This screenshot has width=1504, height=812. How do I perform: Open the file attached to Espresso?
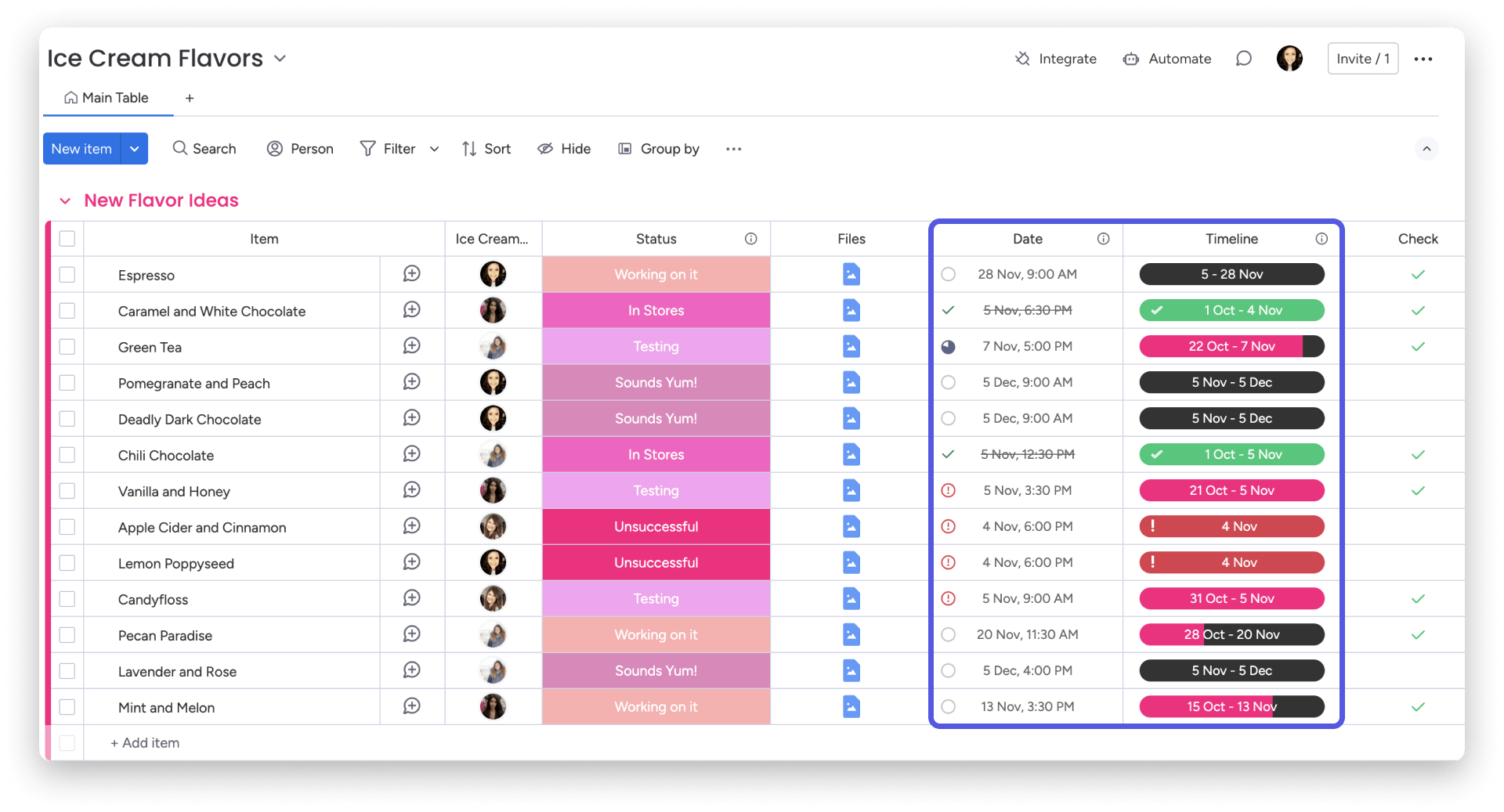[851, 274]
